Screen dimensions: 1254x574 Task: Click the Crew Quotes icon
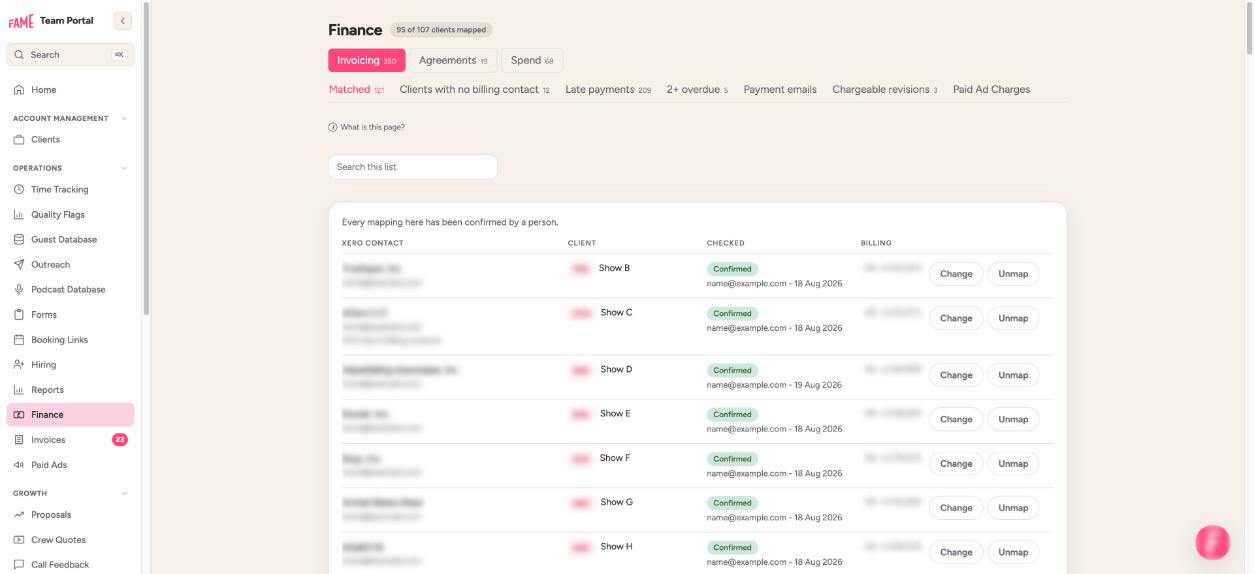[18, 540]
